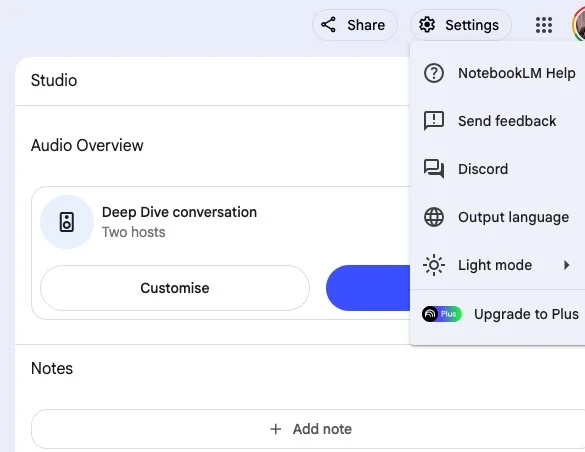
Task: Click the Studio panel heading
Action: pyautogui.click(x=54, y=81)
